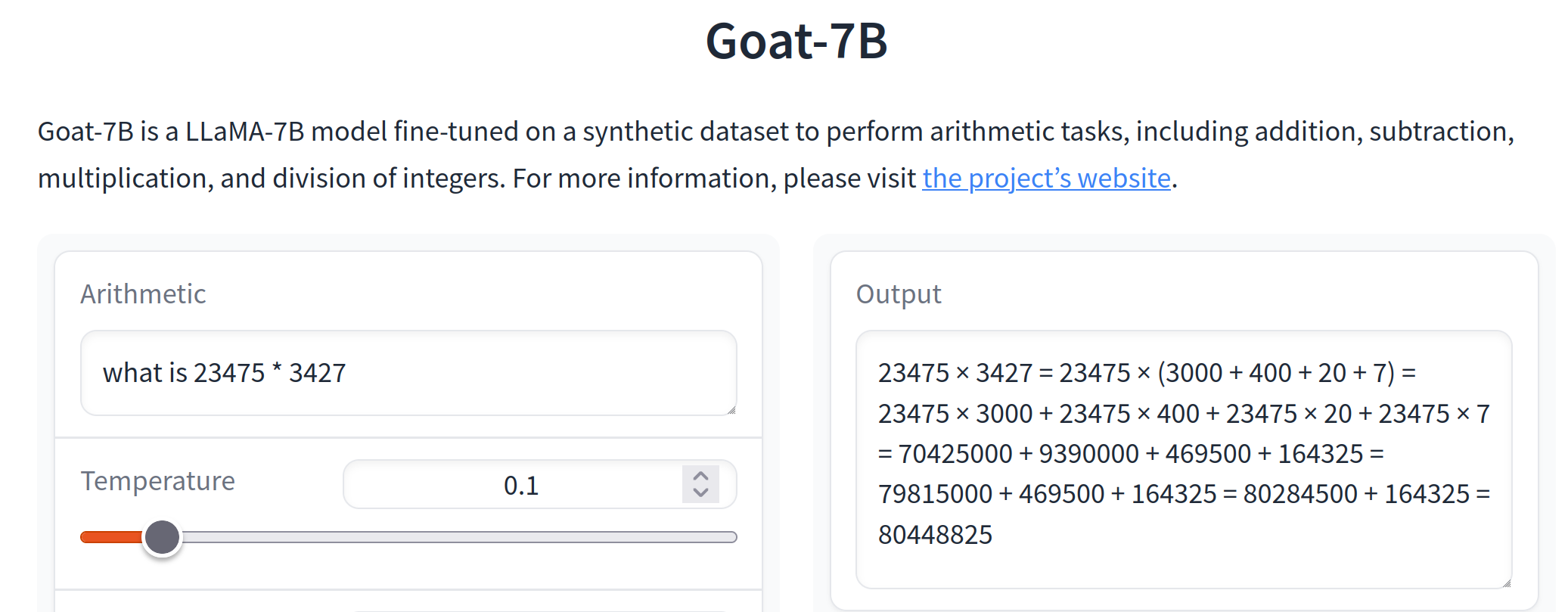1568x612 pixels.
Task: Click the Goat-7B page heading
Action: (x=796, y=41)
